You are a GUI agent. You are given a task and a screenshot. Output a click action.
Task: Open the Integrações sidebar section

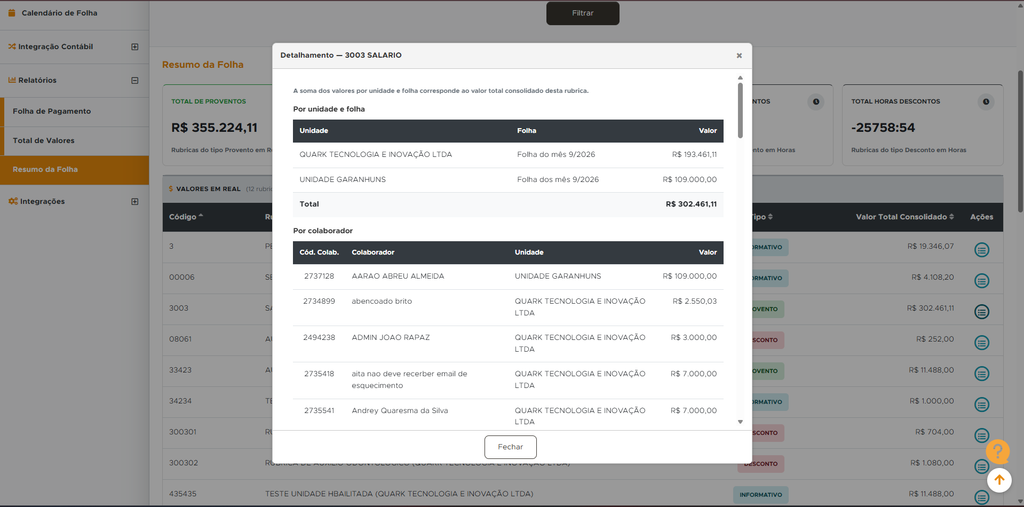tap(42, 201)
